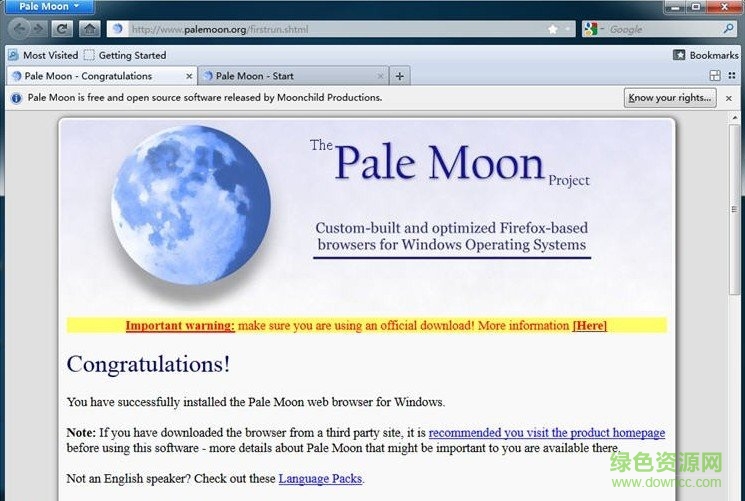Open the tab groups panel icon
The height and width of the screenshot is (501, 745).
715,76
